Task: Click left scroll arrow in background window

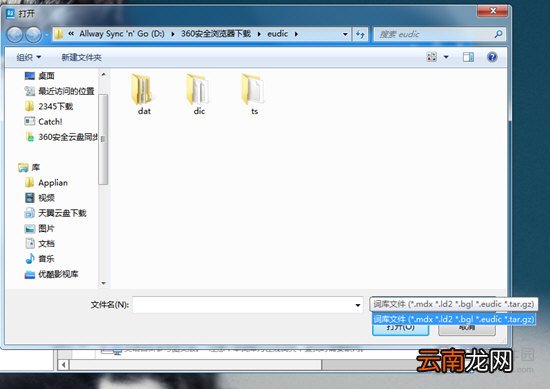Action: point(63,365)
